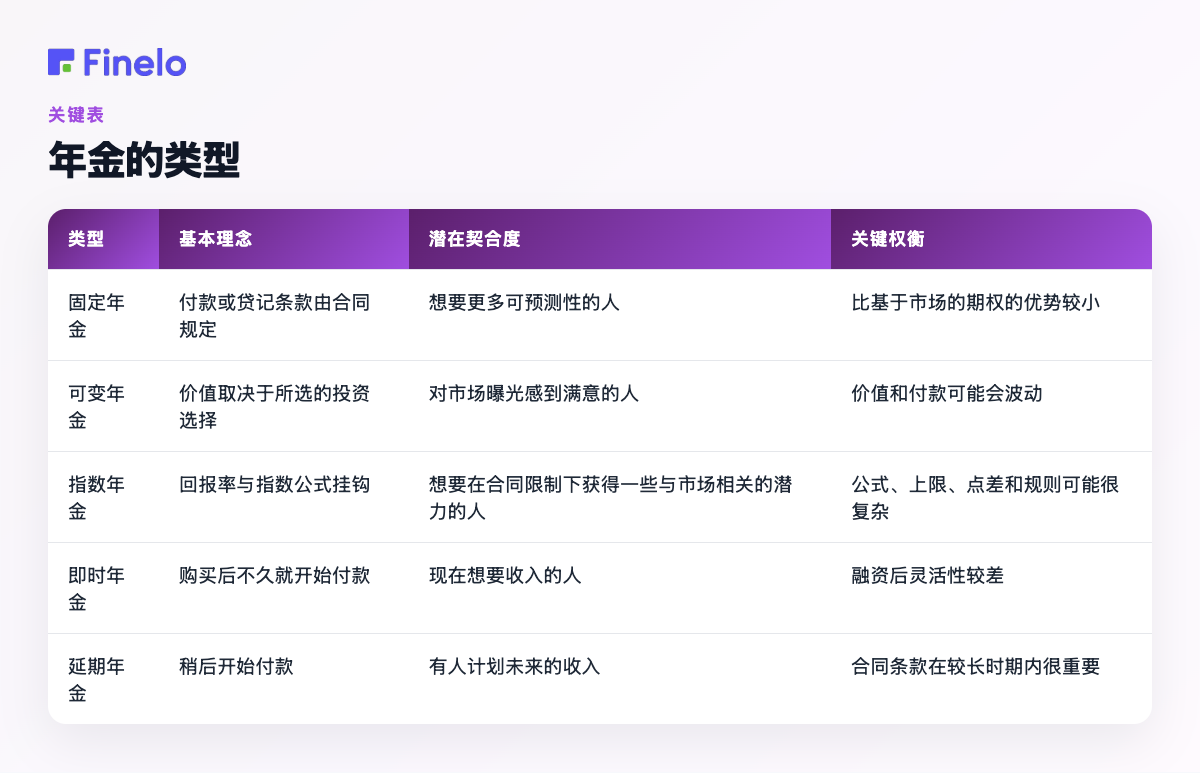
Task: Select the 延期年金 row label
Action: coord(96,679)
